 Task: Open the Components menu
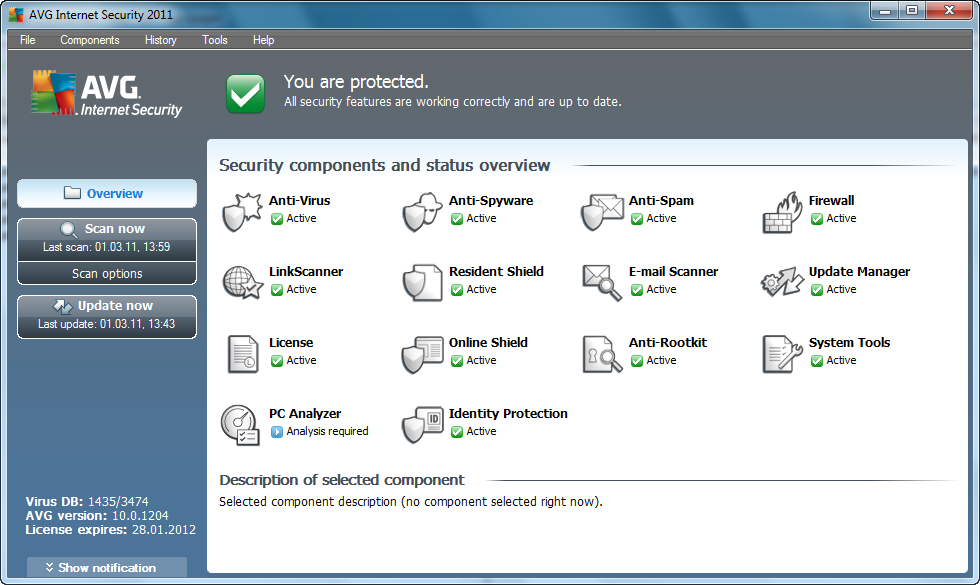tap(90, 40)
